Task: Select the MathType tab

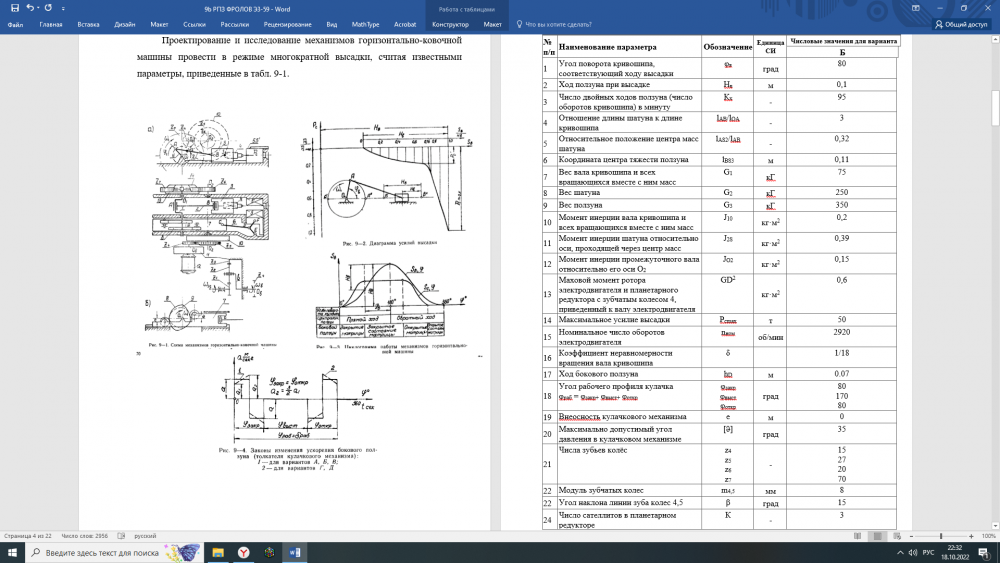Action: pyautogui.click(x=366, y=23)
